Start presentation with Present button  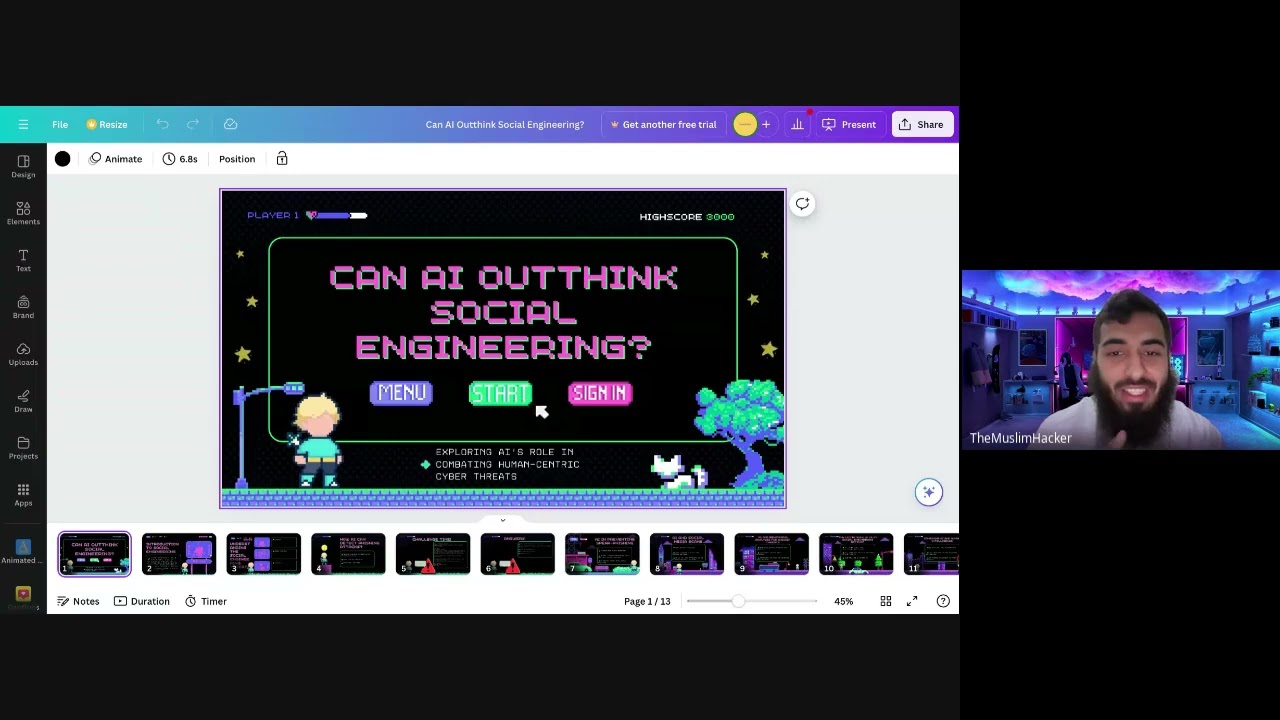pyautogui.click(x=849, y=125)
